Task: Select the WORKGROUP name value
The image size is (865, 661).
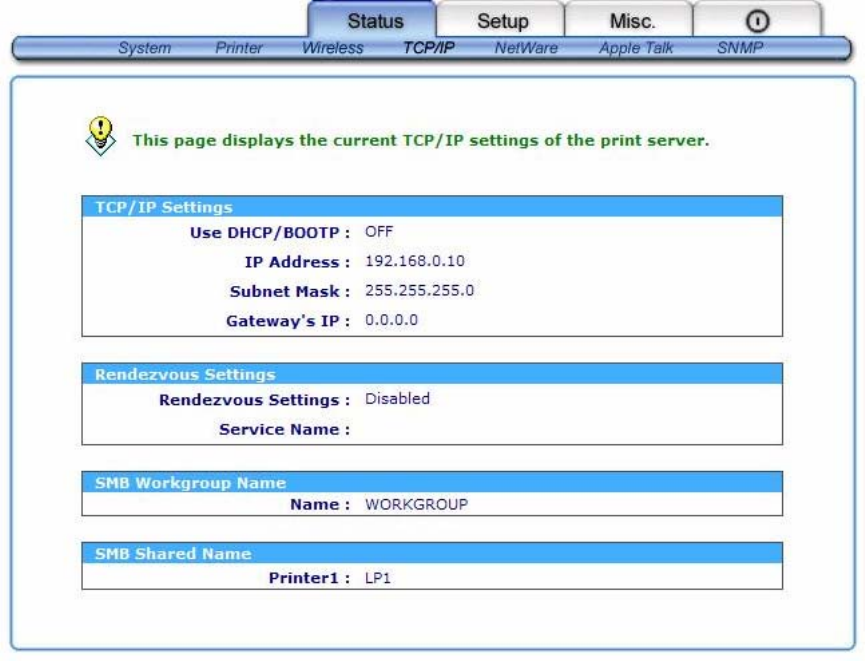Action: pyautogui.click(x=417, y=504)
